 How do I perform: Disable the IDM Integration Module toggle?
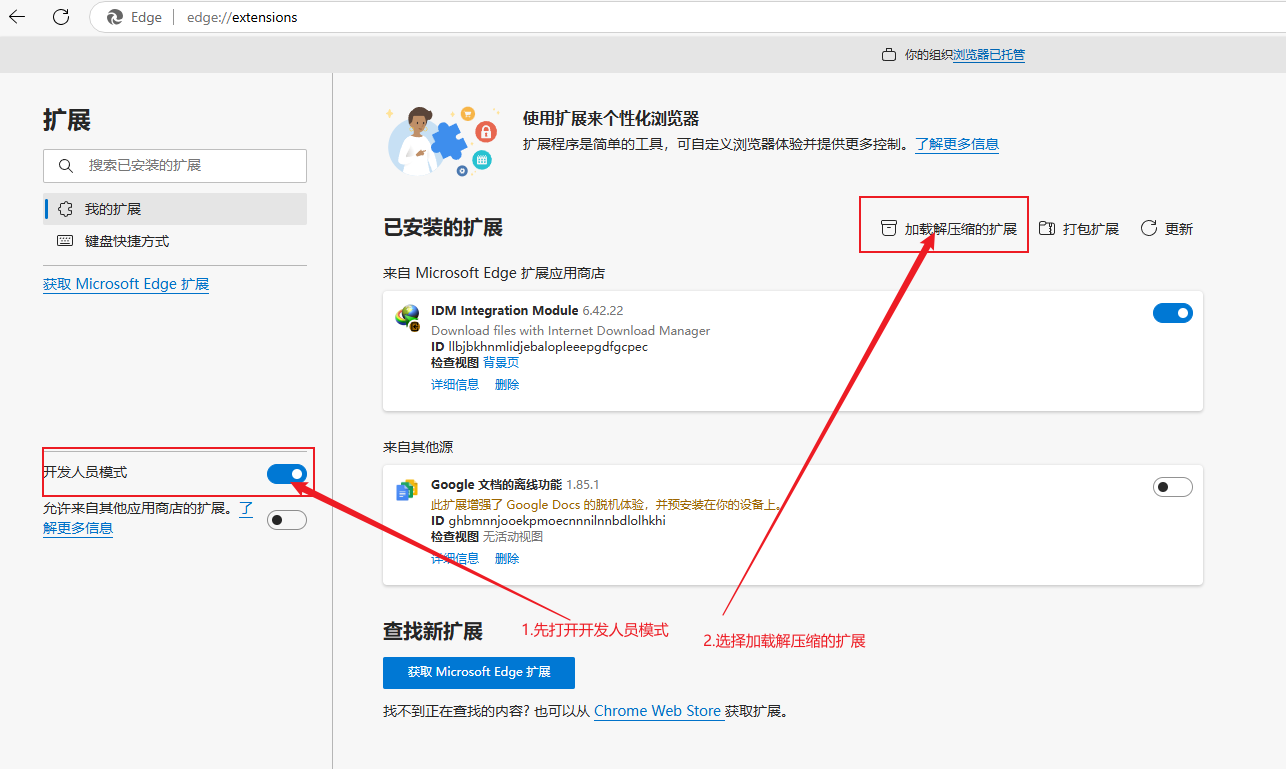(x=1172, y=313)
